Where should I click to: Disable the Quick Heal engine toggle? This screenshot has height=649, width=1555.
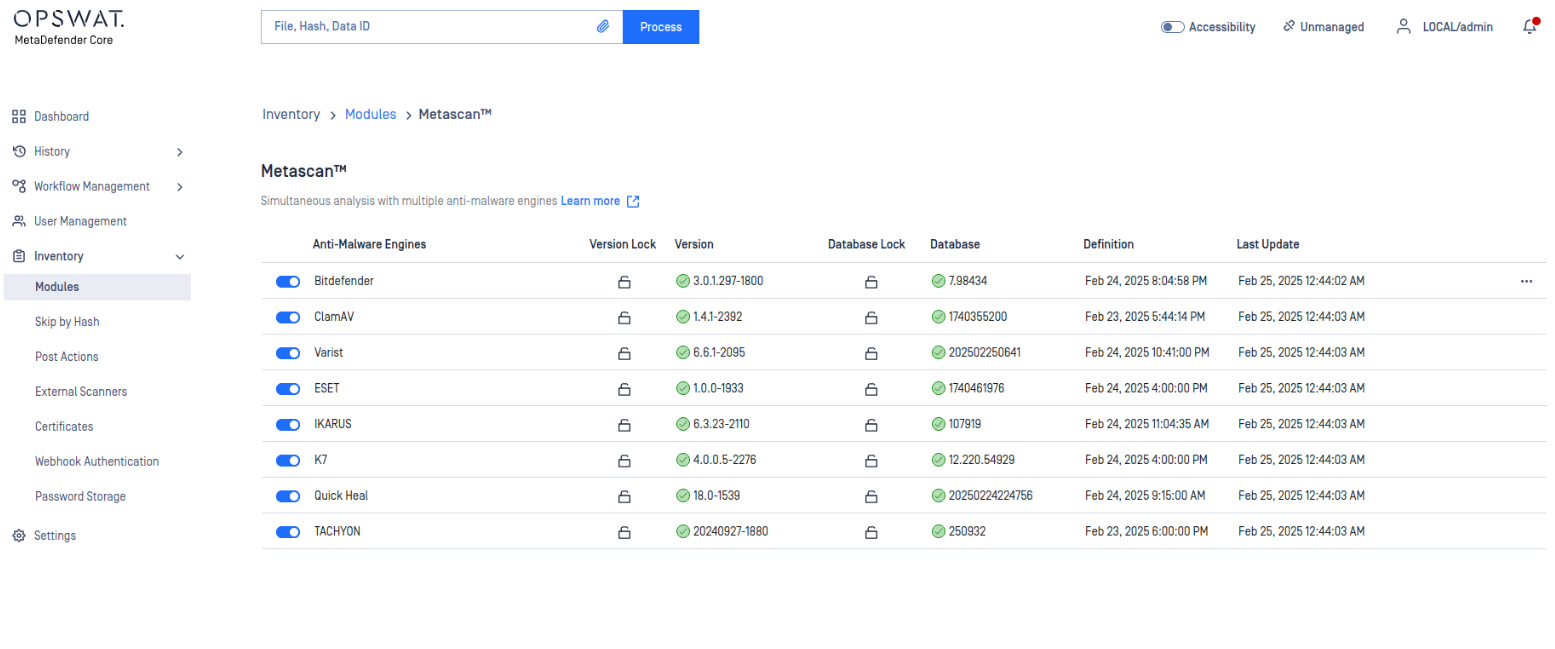point(288,496)
